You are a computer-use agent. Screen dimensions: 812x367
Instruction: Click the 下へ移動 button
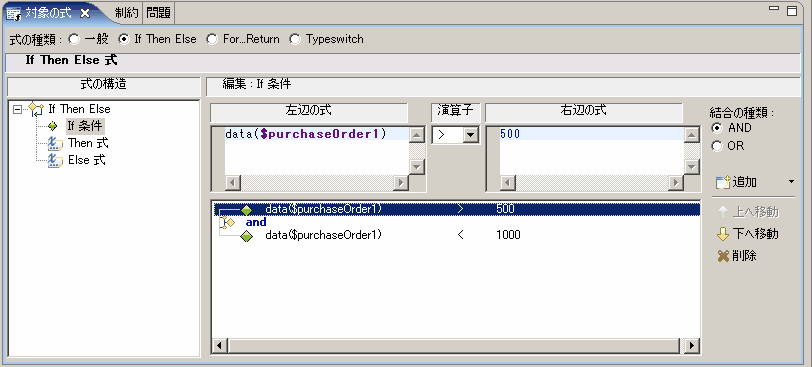coord(748,234)
